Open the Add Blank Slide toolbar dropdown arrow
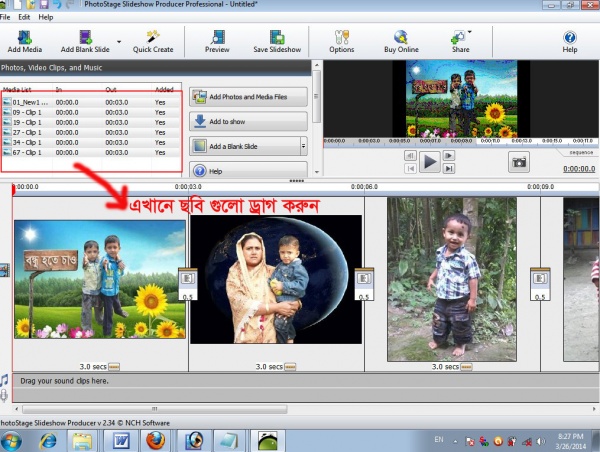 tap(119, 42)
